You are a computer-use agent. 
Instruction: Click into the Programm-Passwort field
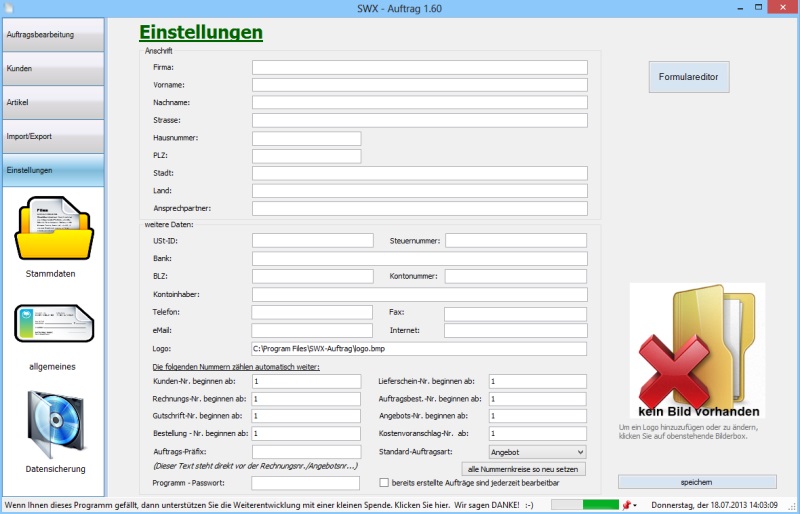click(306, 483)
